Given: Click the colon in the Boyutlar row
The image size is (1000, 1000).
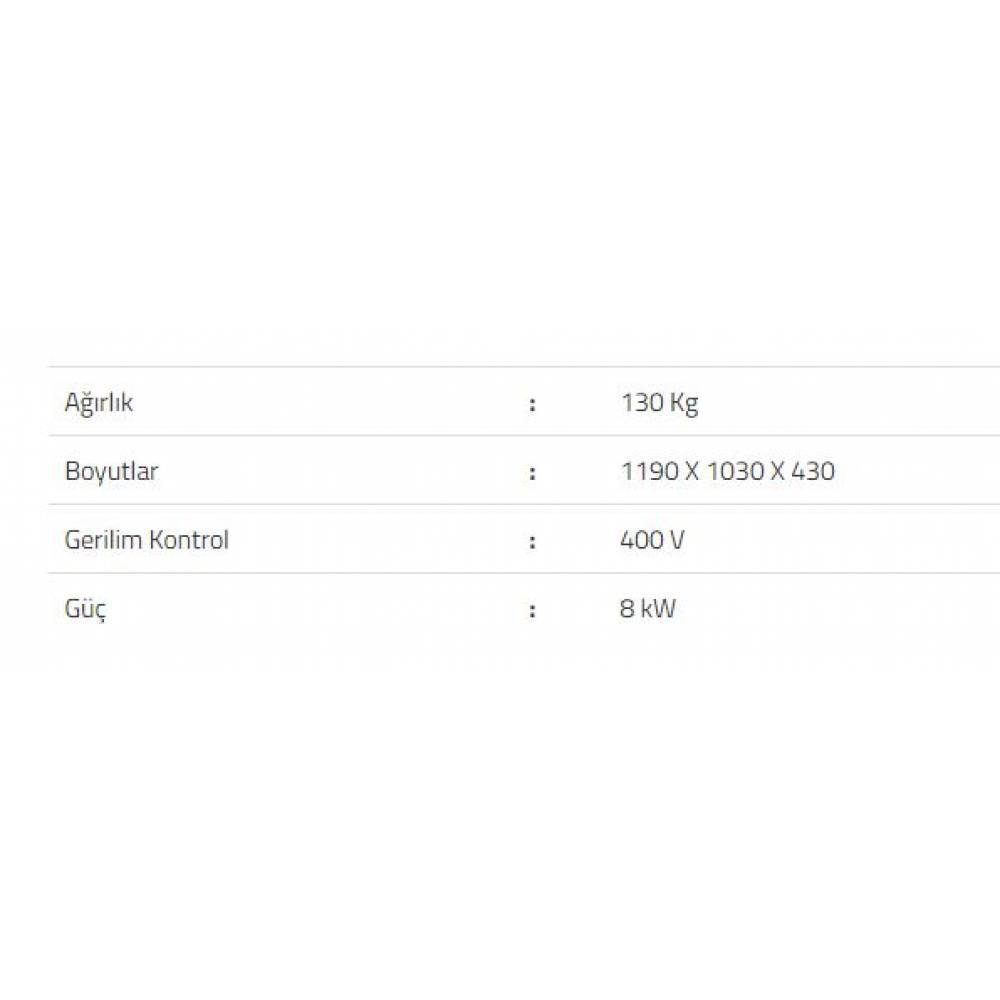Looking at the screenshot, I should (x=533, y=473).
